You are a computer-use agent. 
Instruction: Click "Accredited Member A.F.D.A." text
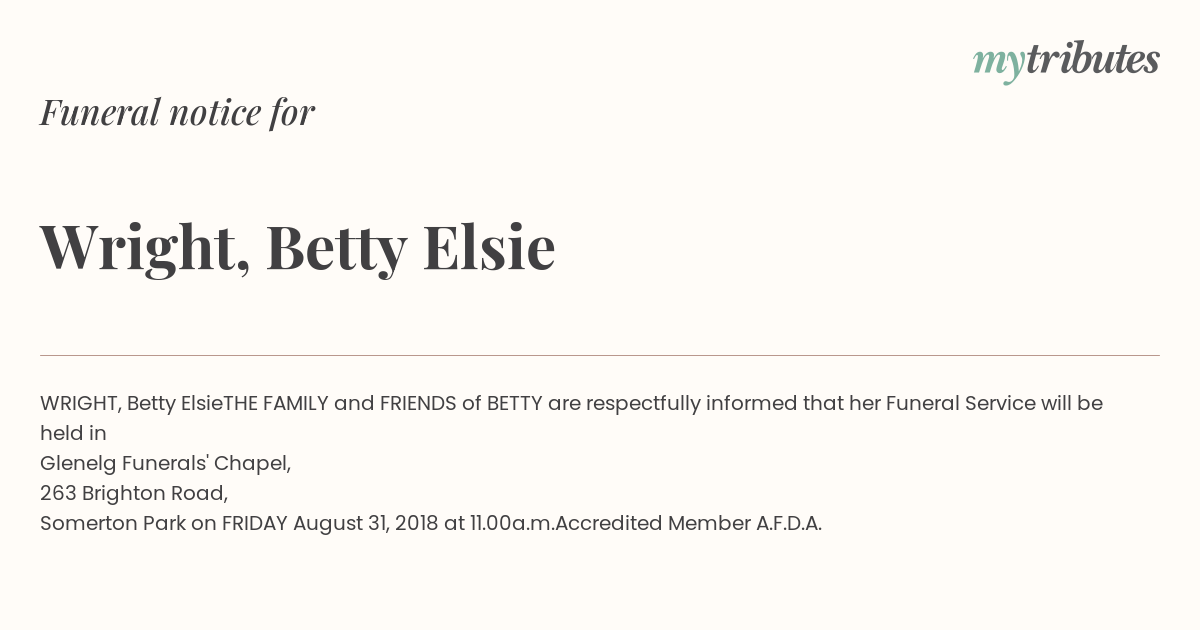tap(688, 523)
